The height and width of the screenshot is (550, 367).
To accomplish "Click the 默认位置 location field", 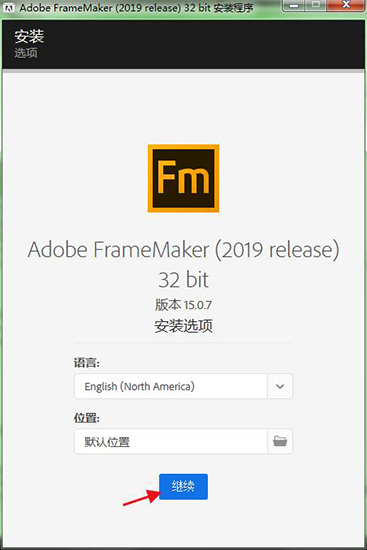I will (x=171, y=441).
